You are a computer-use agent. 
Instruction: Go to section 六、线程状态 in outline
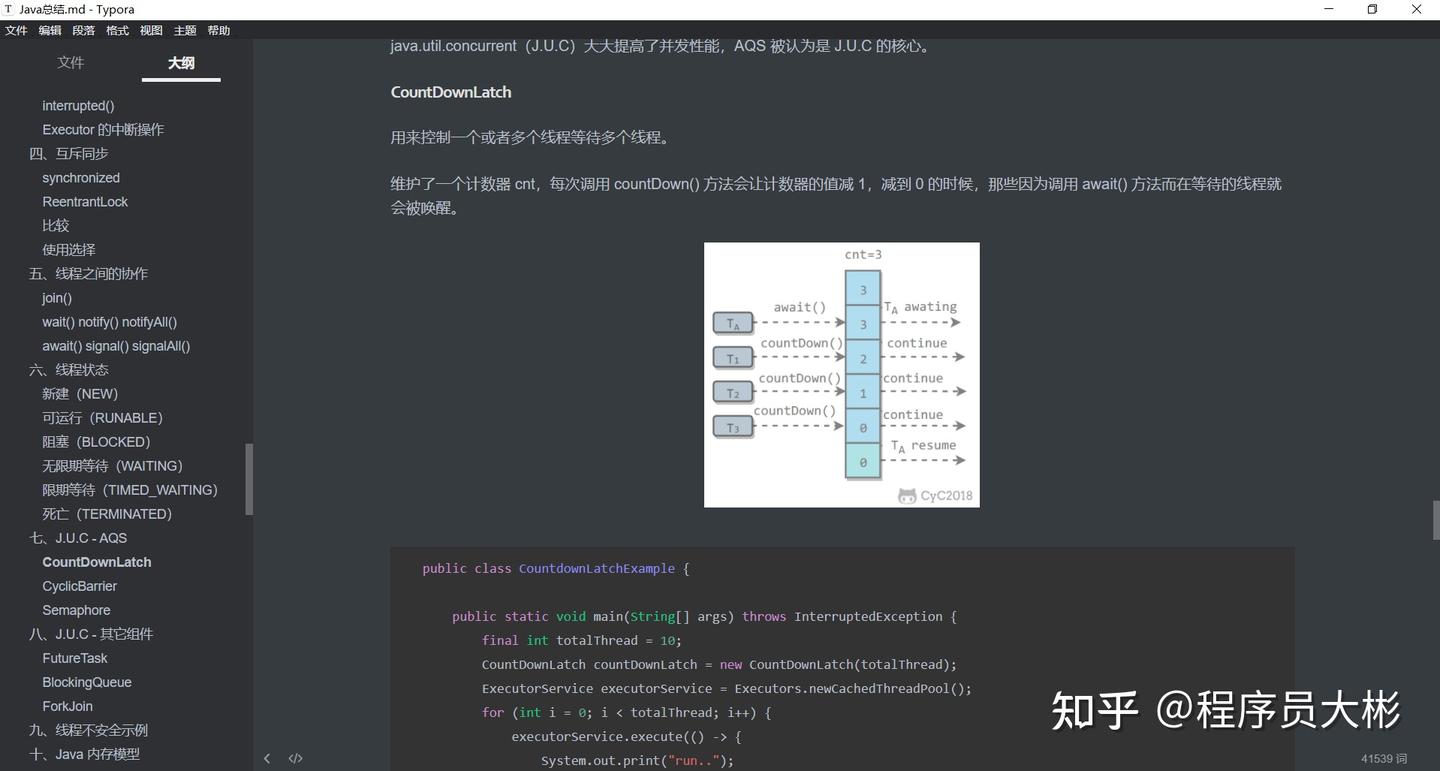click(68, 369)
